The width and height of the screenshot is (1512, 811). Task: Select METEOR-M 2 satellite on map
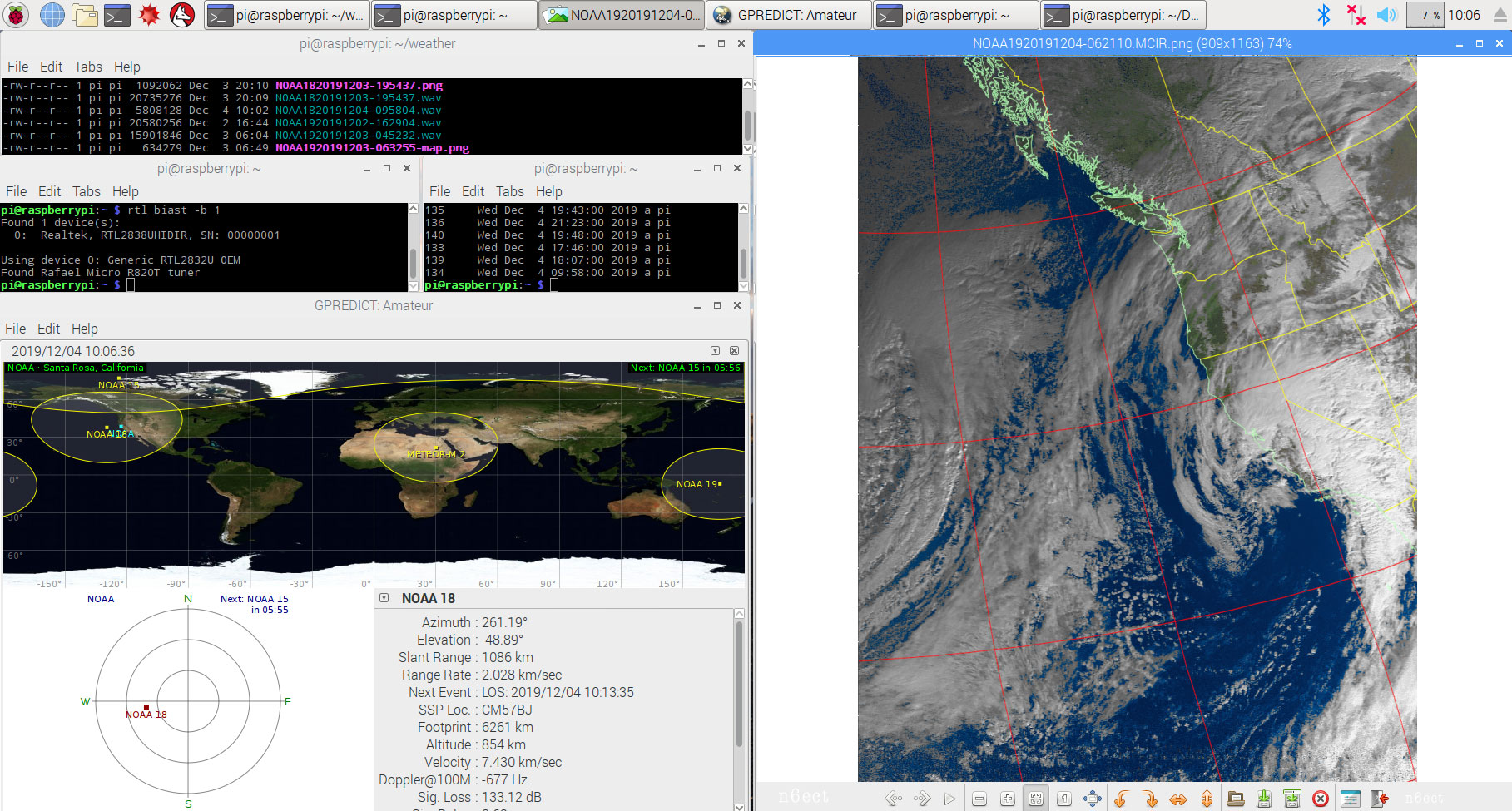click(436, 453)
